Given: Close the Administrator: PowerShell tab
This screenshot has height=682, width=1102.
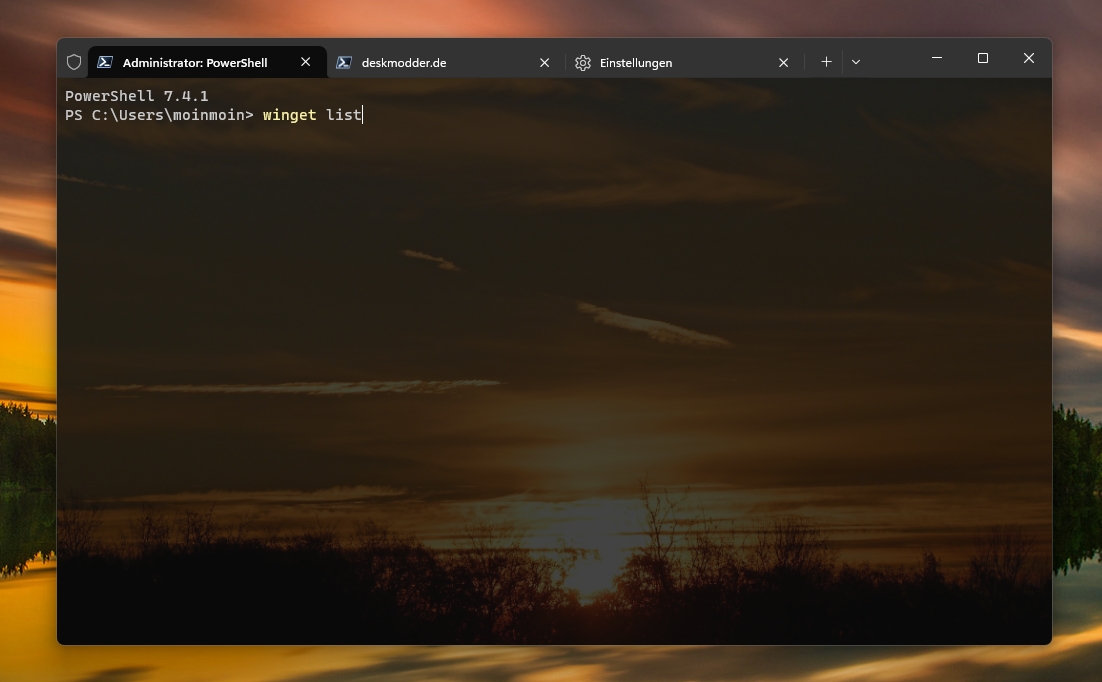Looking at the screenshot, I should tap(306, 62).
